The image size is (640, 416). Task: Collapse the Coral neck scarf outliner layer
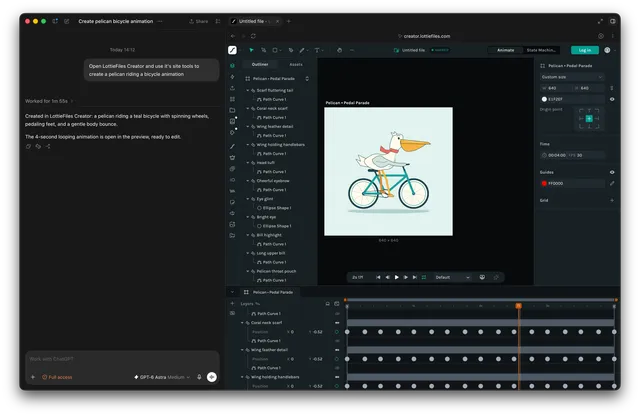tap(247, 108)
